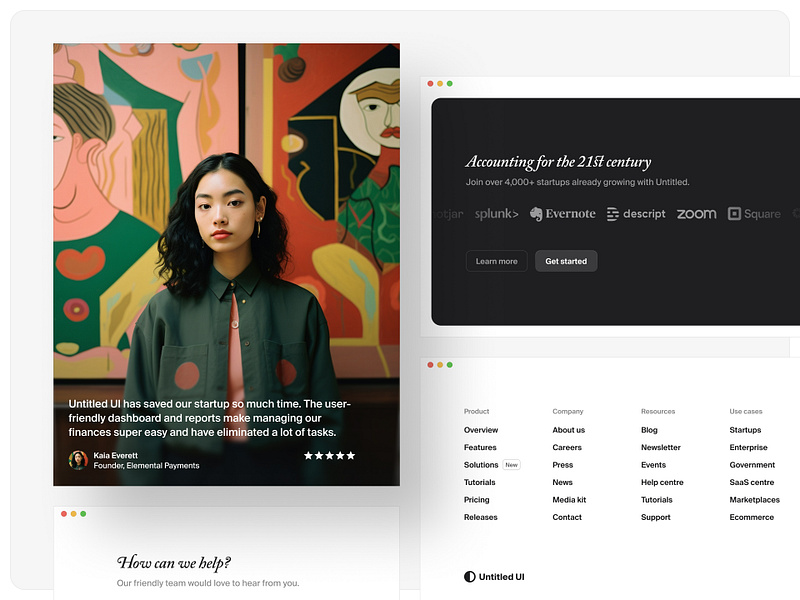The height and width of the screenshot is (600, 800).
Task: Go to Careers link
Action: pos(567,447)
